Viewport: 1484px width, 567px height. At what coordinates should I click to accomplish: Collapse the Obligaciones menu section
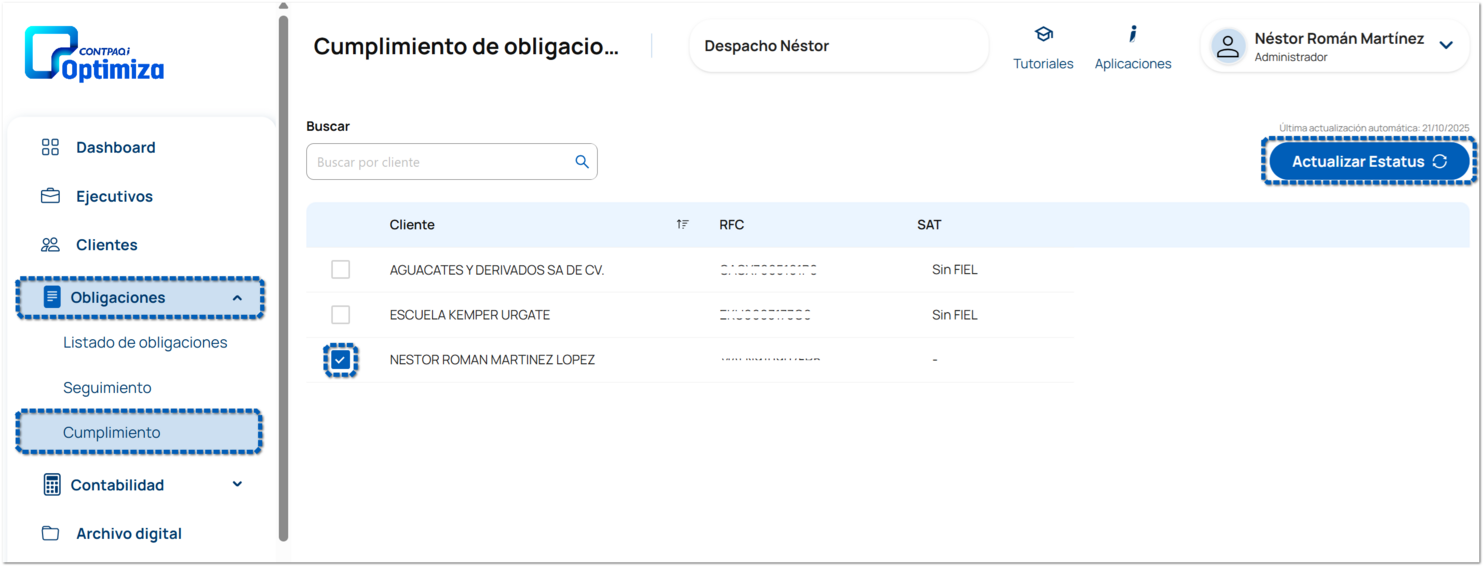[237, 298]
